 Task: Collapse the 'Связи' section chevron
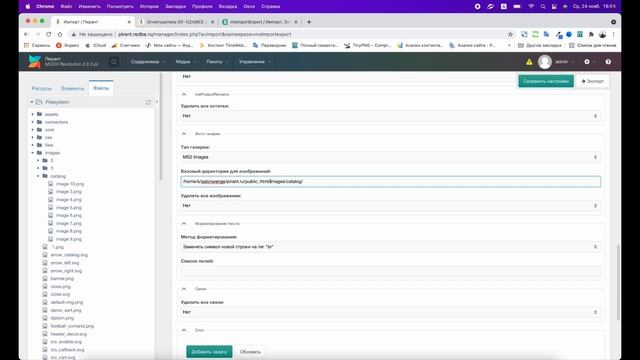pos(184,289)
